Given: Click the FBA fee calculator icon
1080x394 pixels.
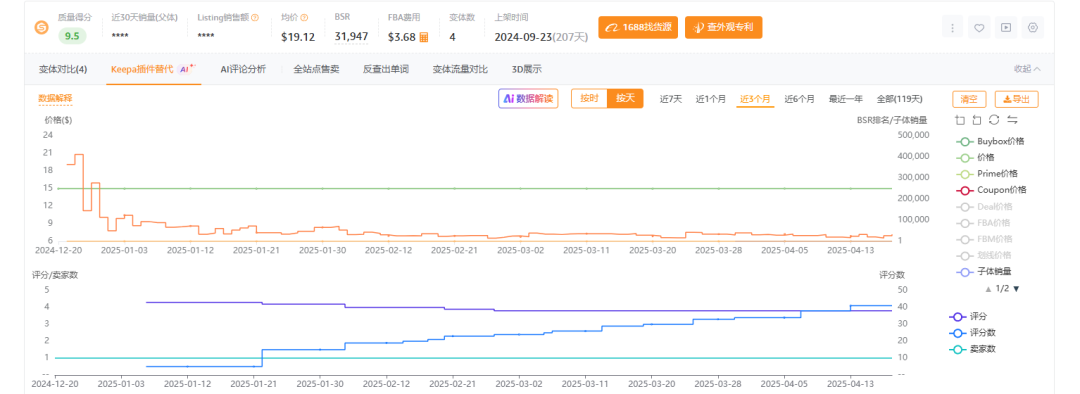Looking at the screenshot, I should coord(424,37).
